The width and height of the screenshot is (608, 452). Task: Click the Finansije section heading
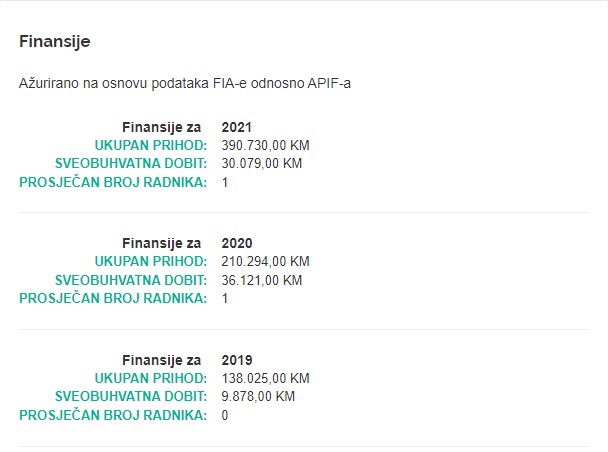coord(55,41)
